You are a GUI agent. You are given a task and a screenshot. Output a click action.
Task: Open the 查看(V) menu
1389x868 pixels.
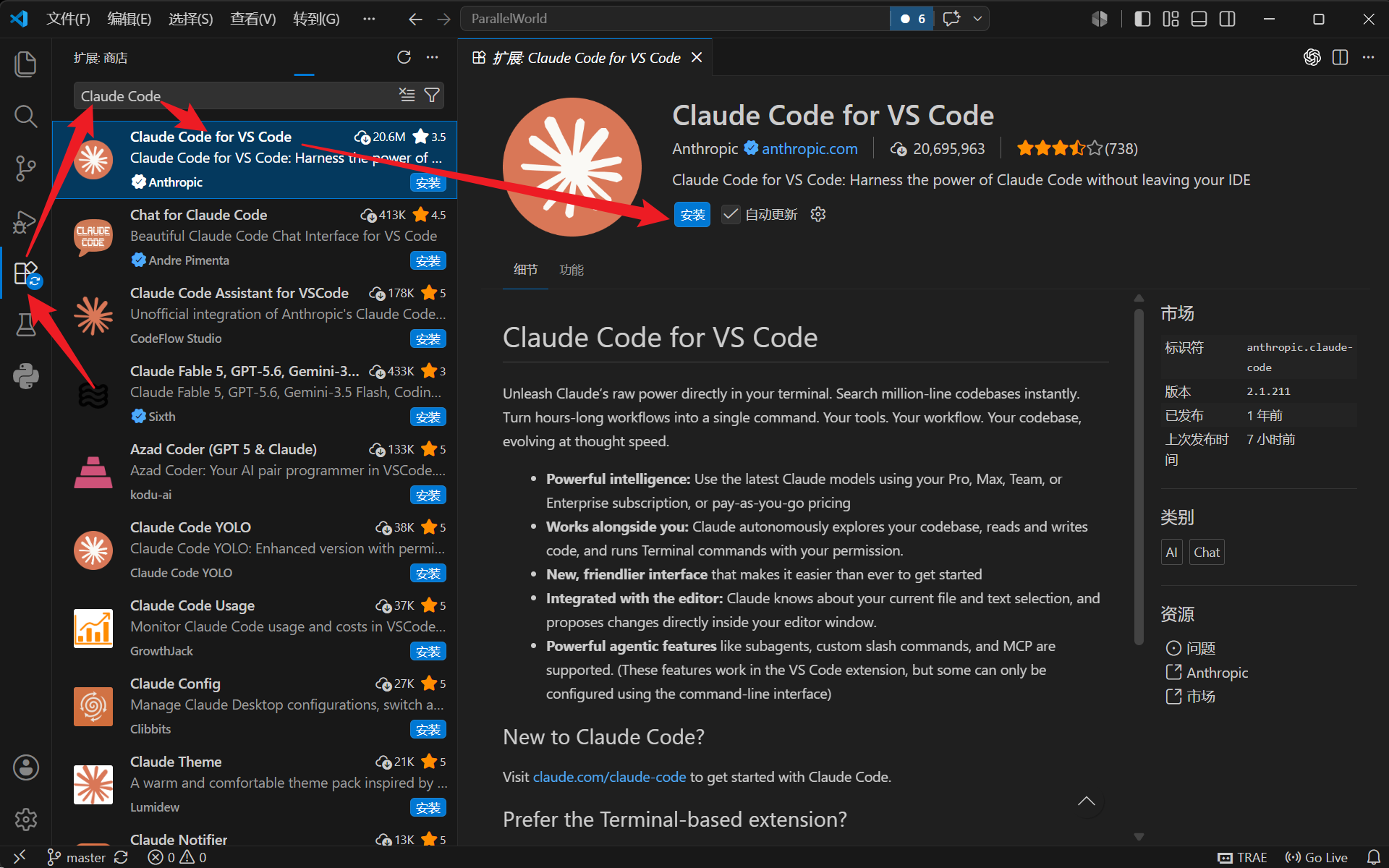click(252, 19)
